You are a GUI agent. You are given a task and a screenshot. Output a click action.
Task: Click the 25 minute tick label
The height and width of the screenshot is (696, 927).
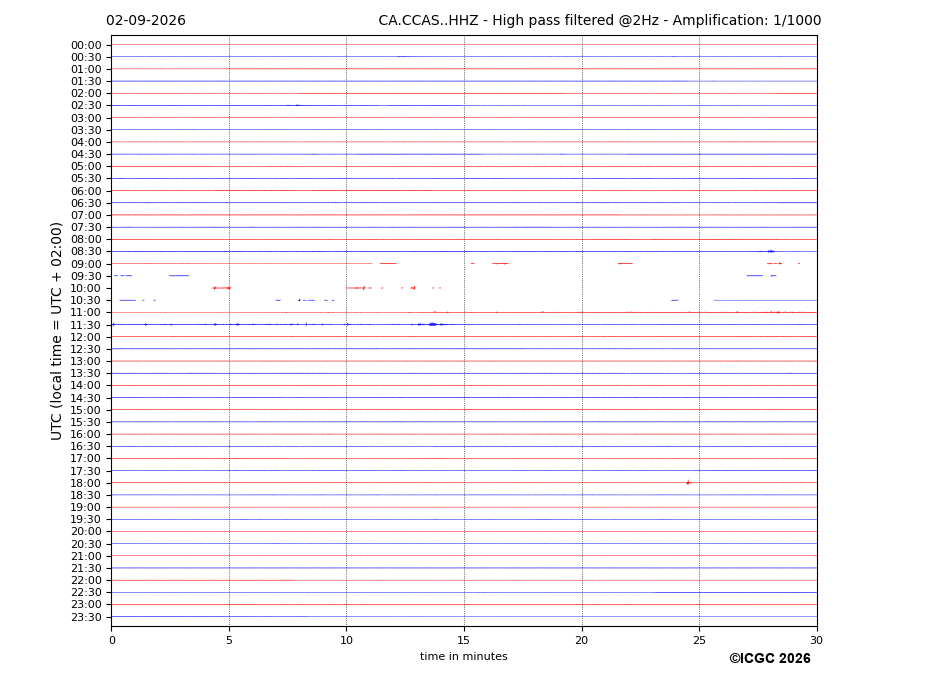699,640
